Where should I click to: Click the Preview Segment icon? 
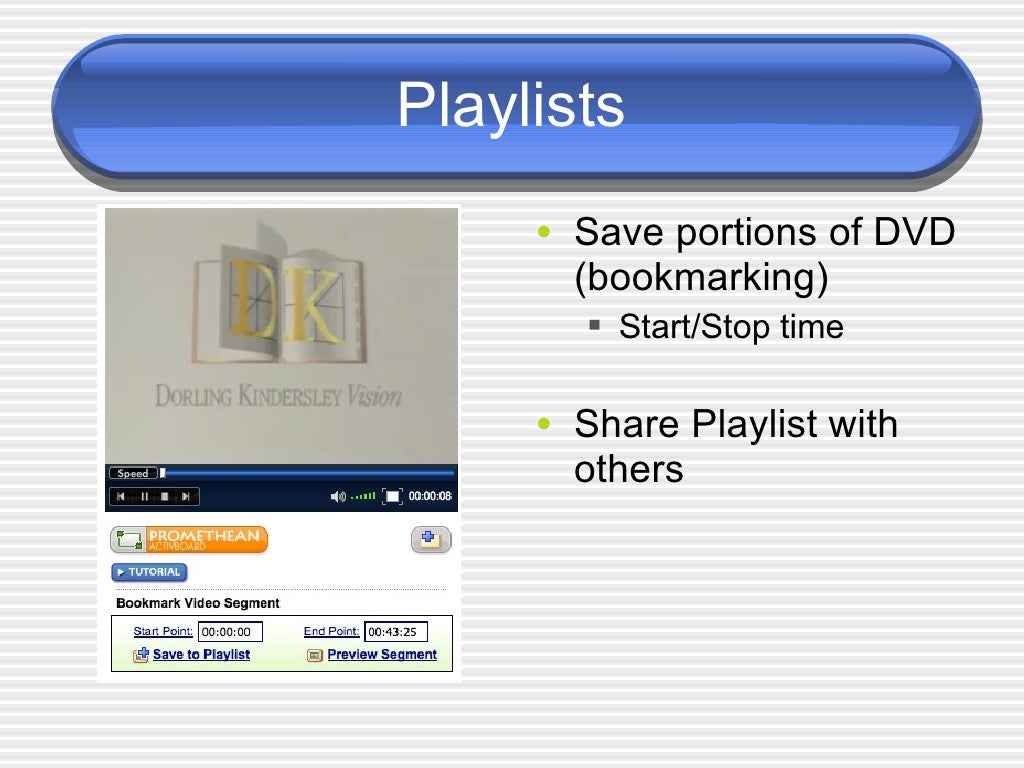pyautogui.click(x=315, y=655)
